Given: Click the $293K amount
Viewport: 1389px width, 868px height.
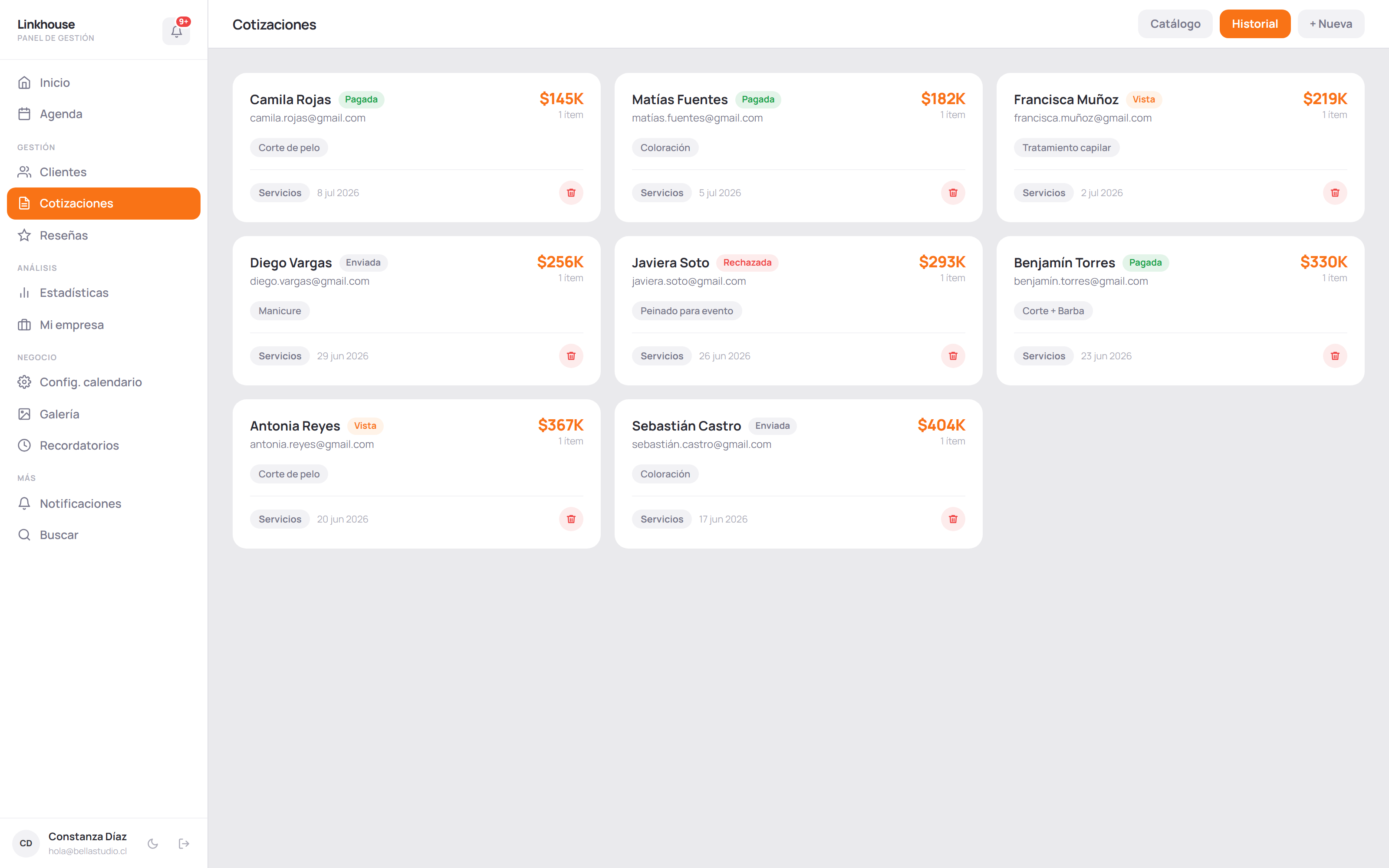Looking at the screenshot, I should coord(941,262).
